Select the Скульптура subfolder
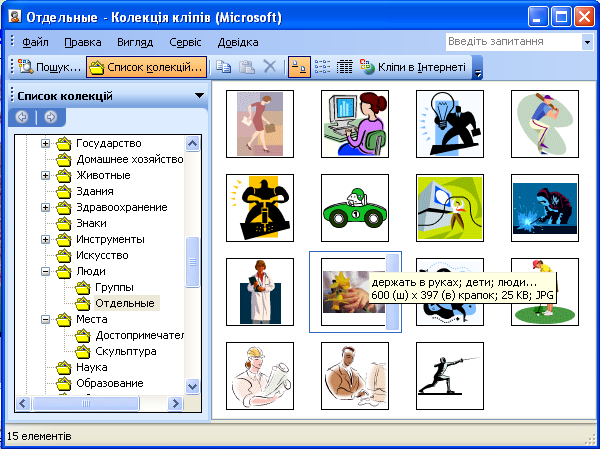600x449 pixels. (116, 351)
